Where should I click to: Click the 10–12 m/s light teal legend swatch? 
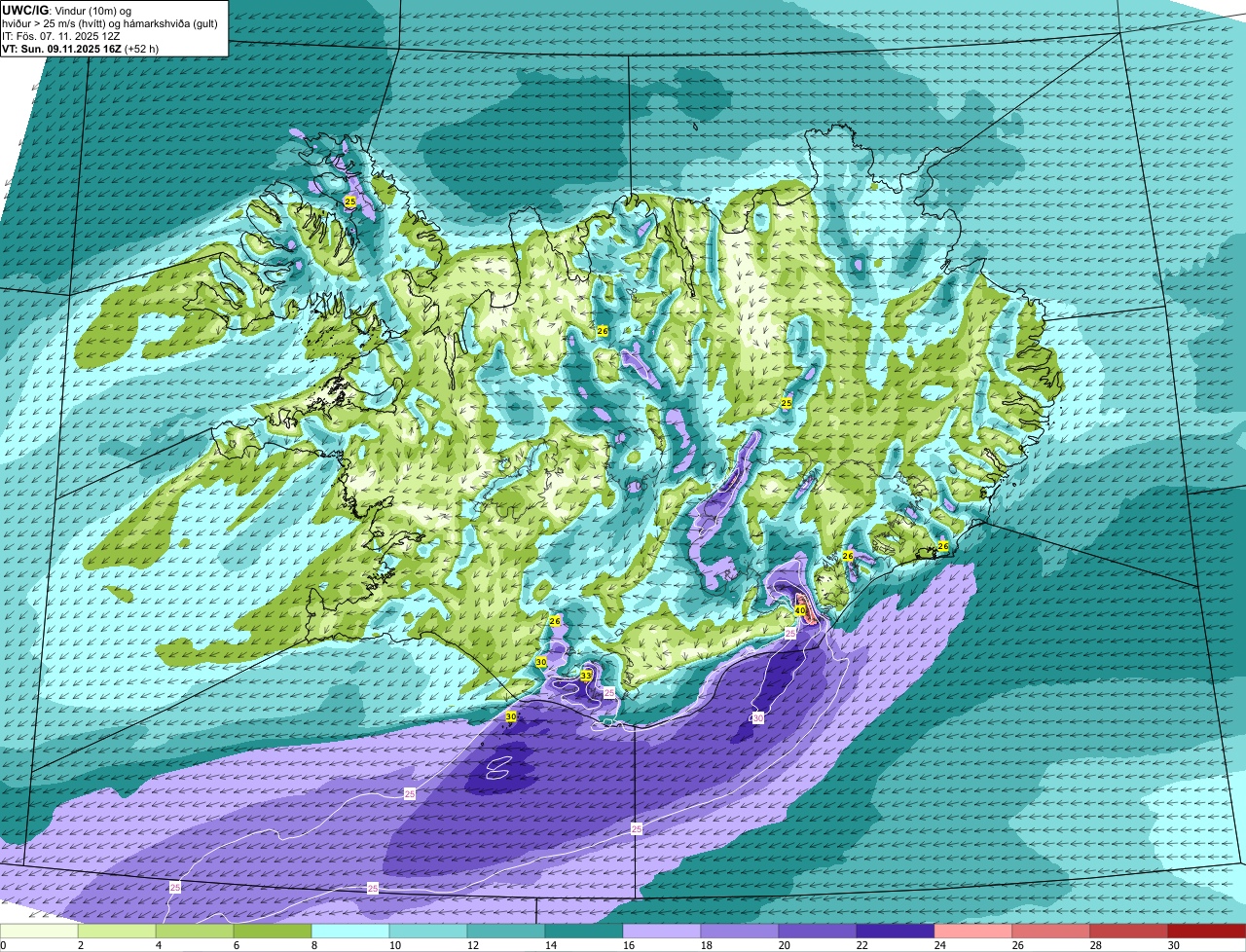(x=428, y=931)
